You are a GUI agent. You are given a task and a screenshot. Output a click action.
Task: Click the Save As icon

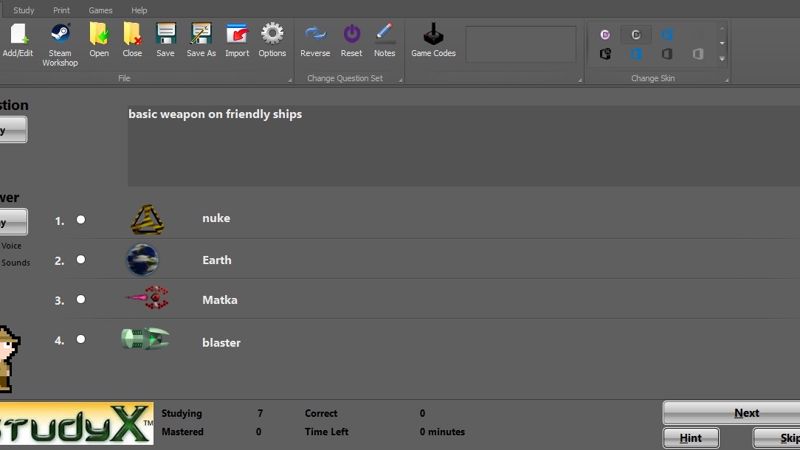click(201, 40)
